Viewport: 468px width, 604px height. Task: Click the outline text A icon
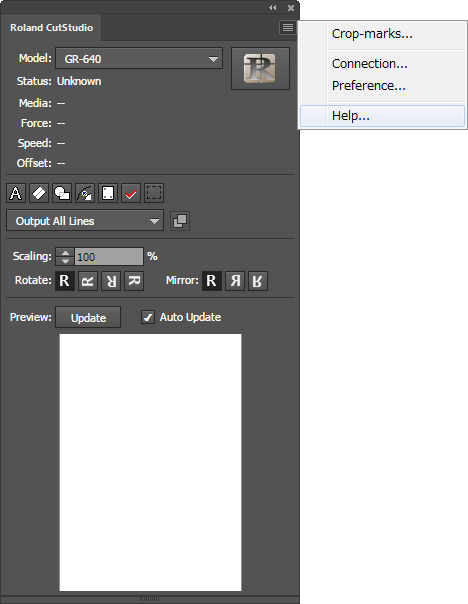tap(16, 193)
